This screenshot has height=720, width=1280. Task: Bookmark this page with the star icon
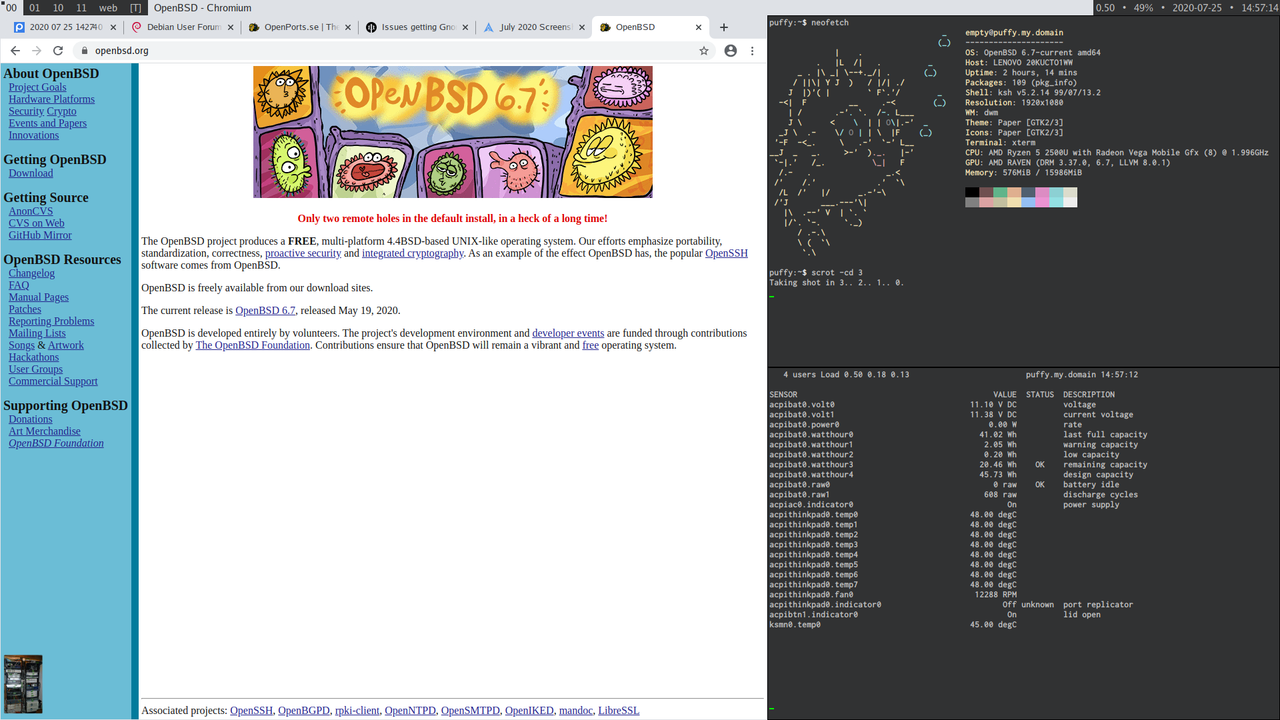[704, 50]
